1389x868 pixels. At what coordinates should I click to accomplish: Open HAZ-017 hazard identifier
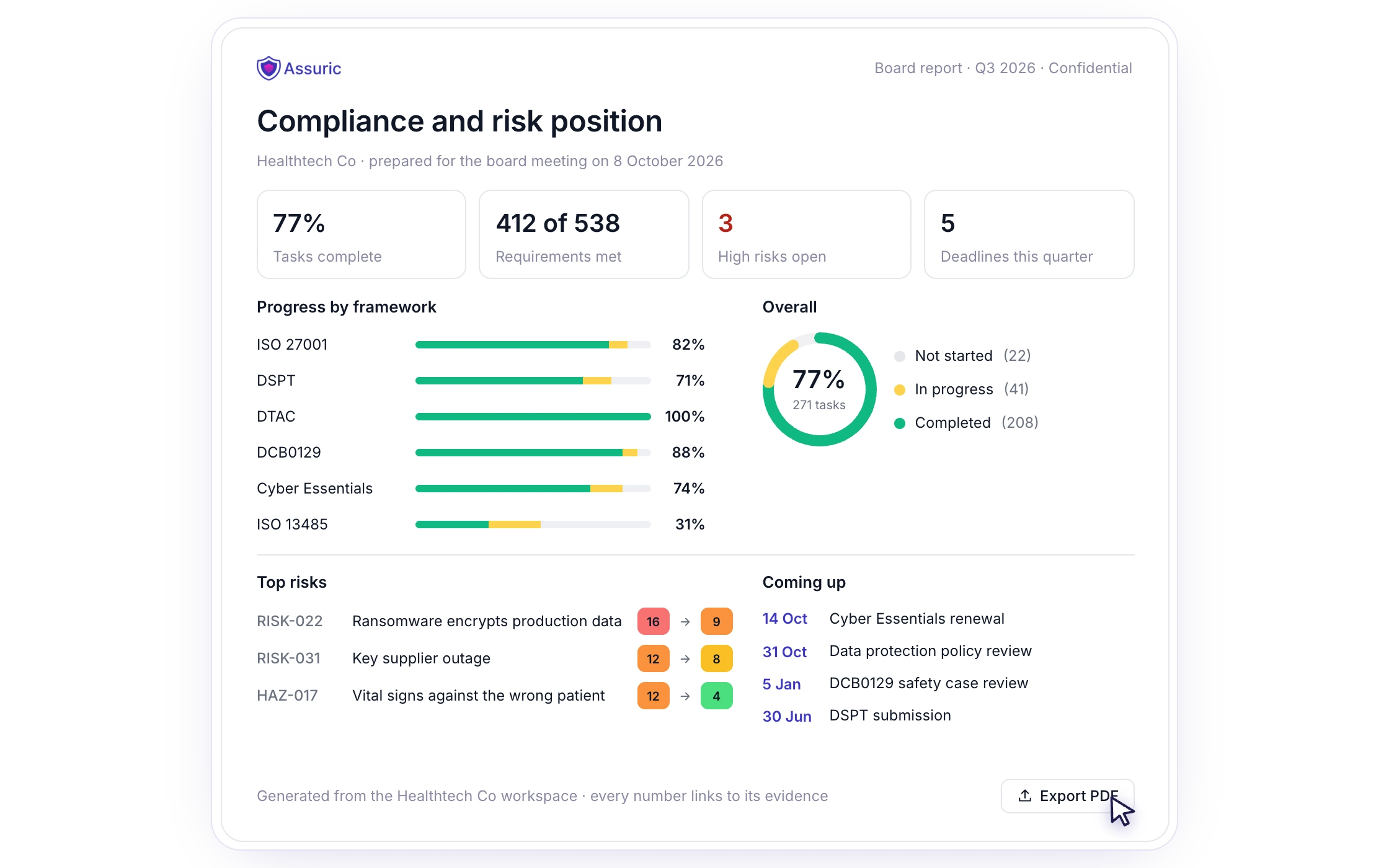pyautogui.click(x=287, y=696)
